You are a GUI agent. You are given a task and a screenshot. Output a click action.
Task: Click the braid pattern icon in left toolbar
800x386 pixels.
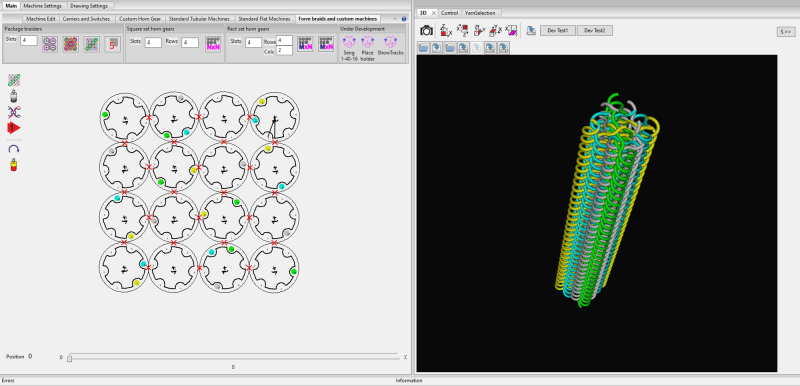click(x=14, y=80)
